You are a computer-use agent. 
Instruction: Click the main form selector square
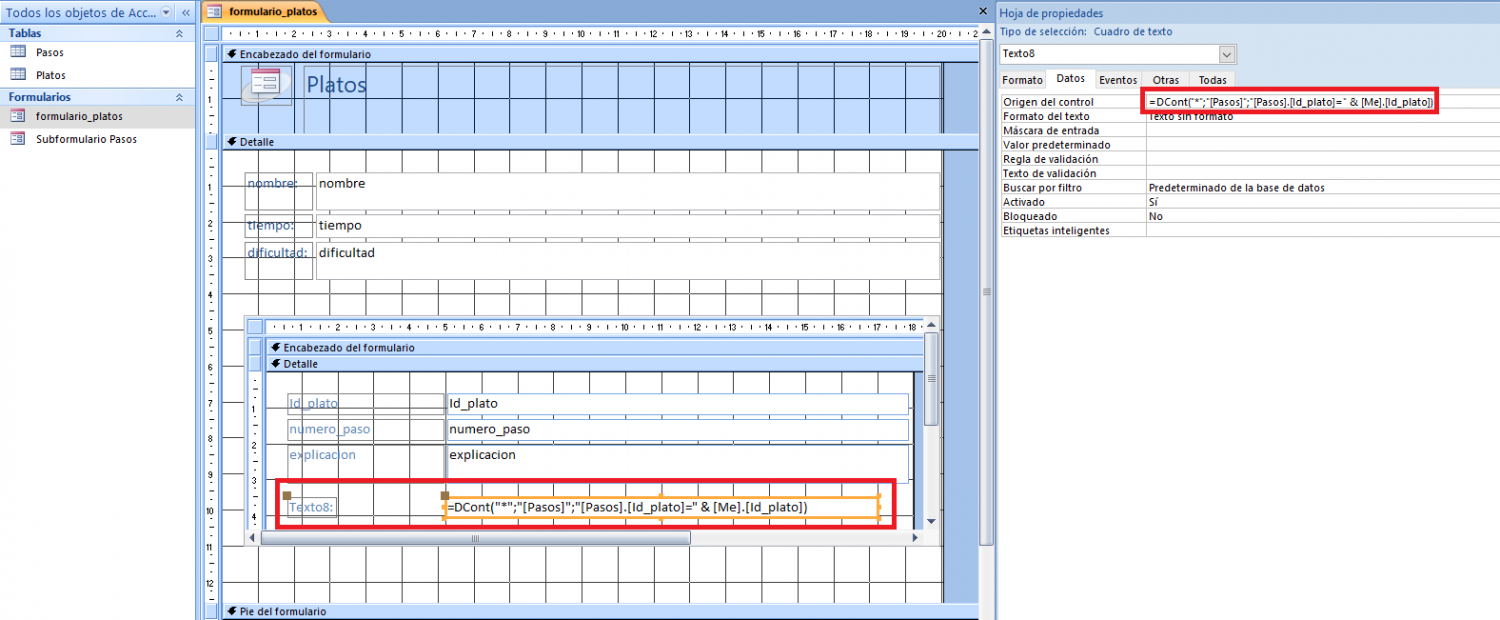[x=210, y=33]
